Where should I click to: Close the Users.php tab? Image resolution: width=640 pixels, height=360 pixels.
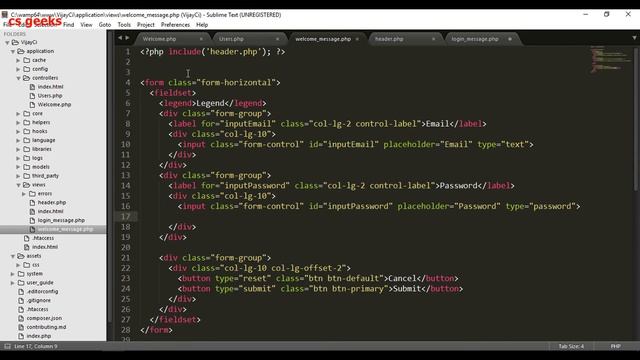pyautogui.click(x=278, y=39)
